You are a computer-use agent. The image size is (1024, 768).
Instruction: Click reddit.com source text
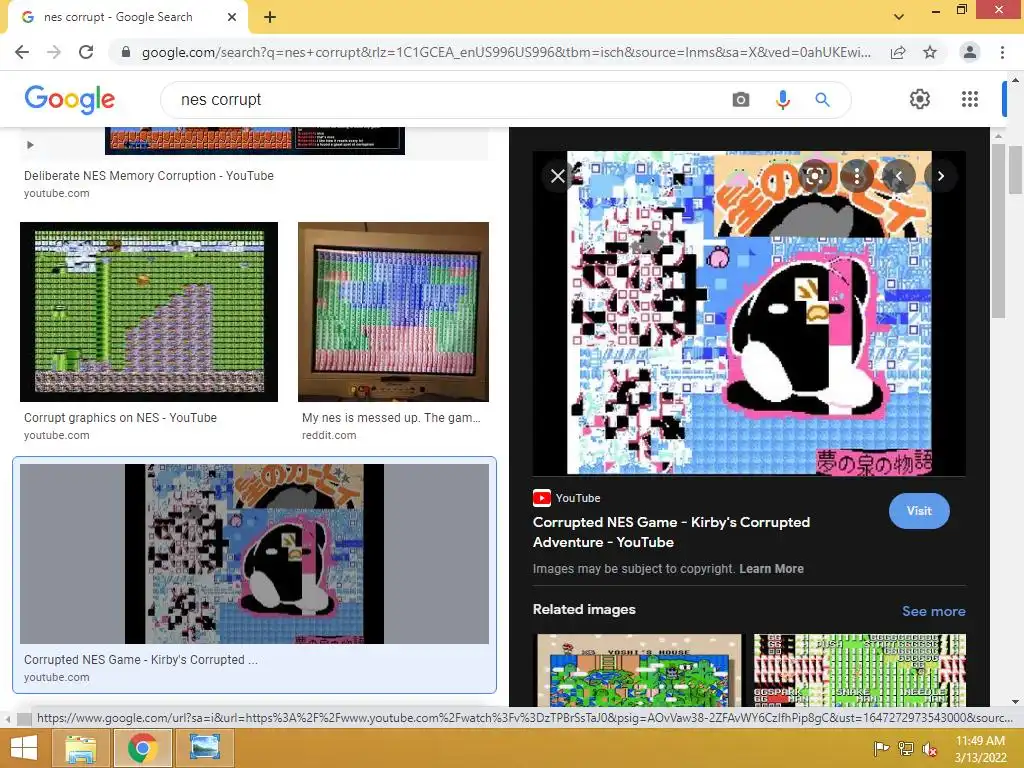[329, 435]
